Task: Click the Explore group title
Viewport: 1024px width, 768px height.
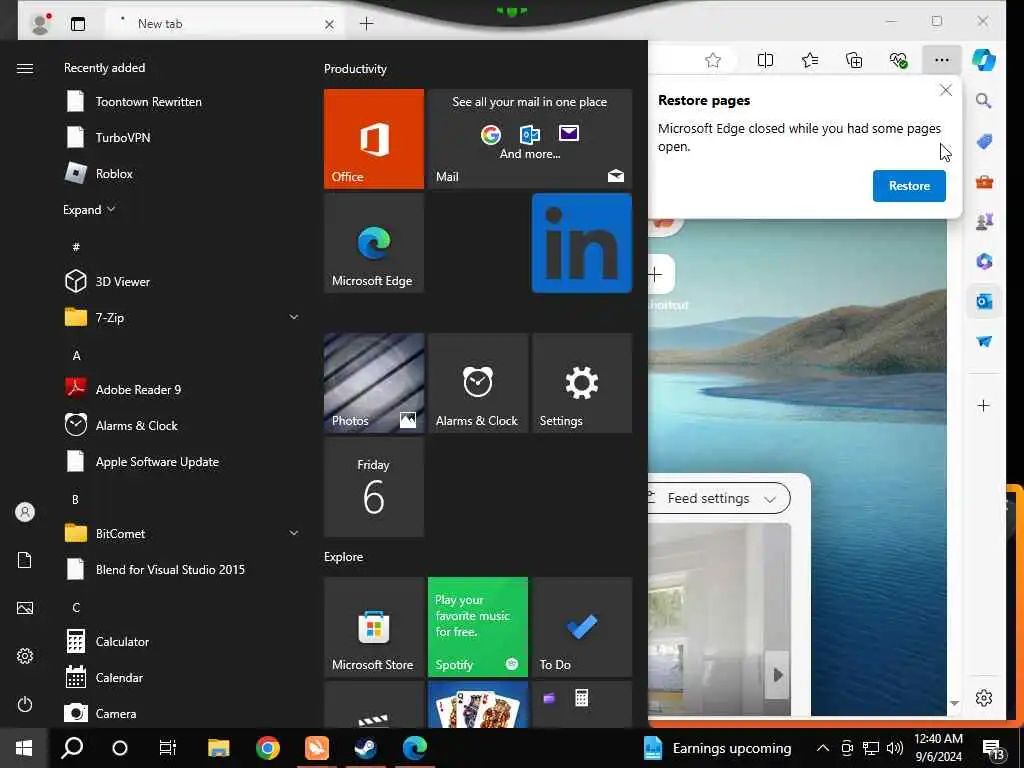Action: coord(344,556)
